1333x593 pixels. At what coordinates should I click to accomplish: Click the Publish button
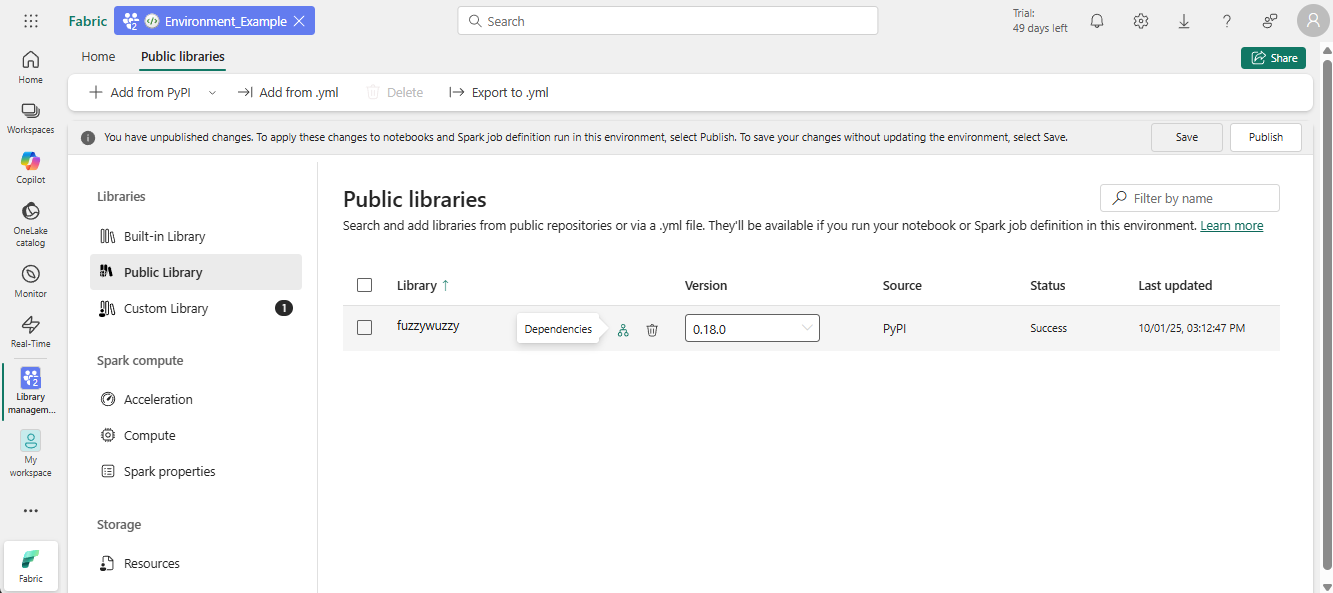(x=1265, y=137)
